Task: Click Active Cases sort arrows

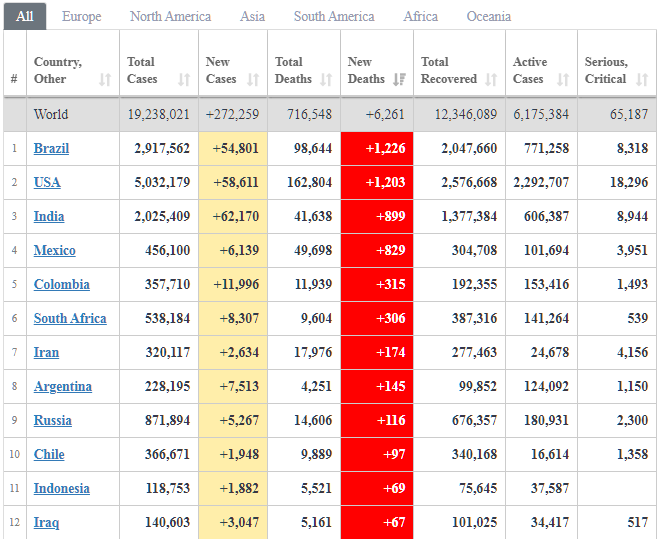Action: point(563,80)
